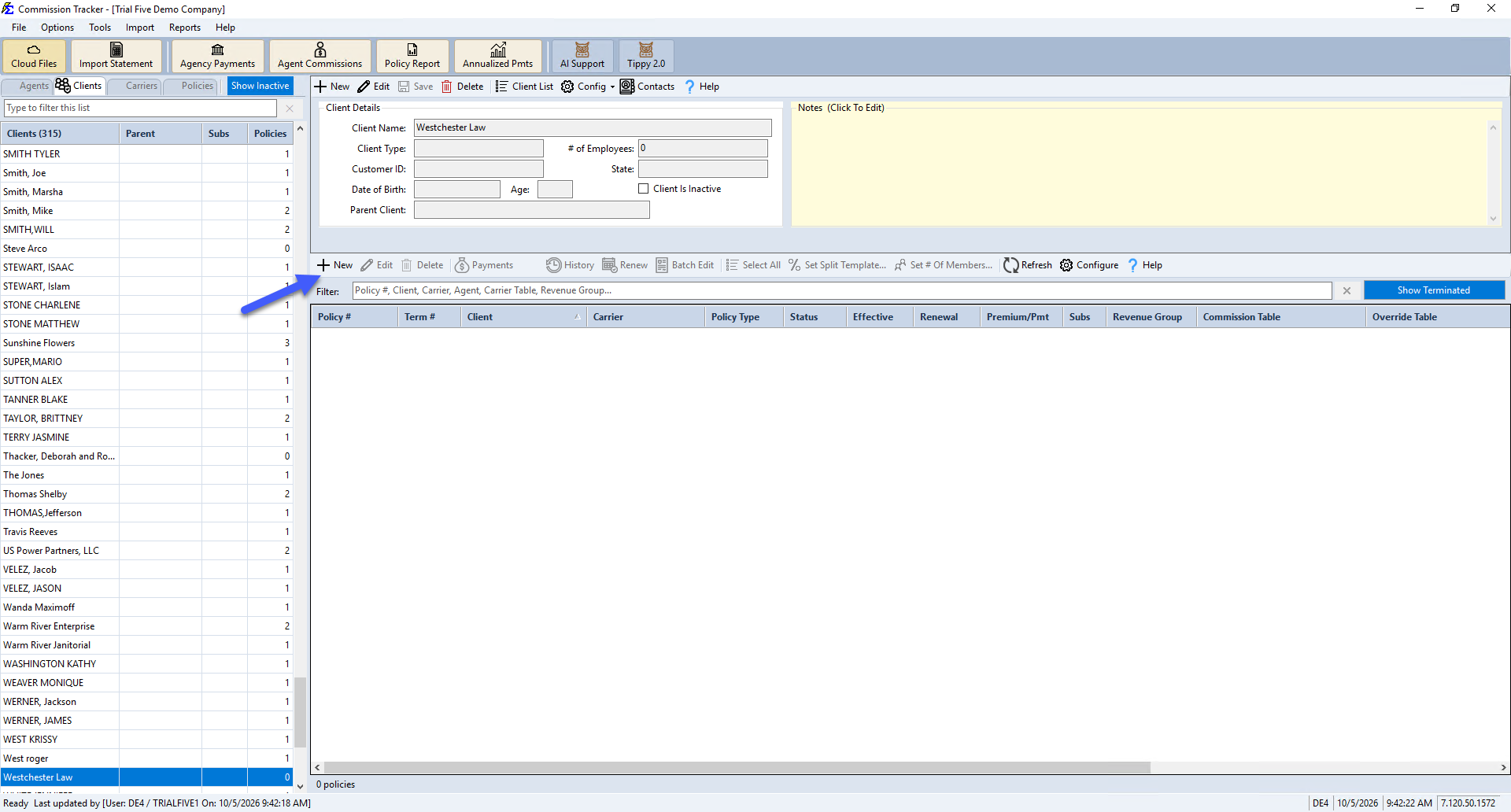
Task: Launch AI Support assistant
Action: [x=582, y=56]
